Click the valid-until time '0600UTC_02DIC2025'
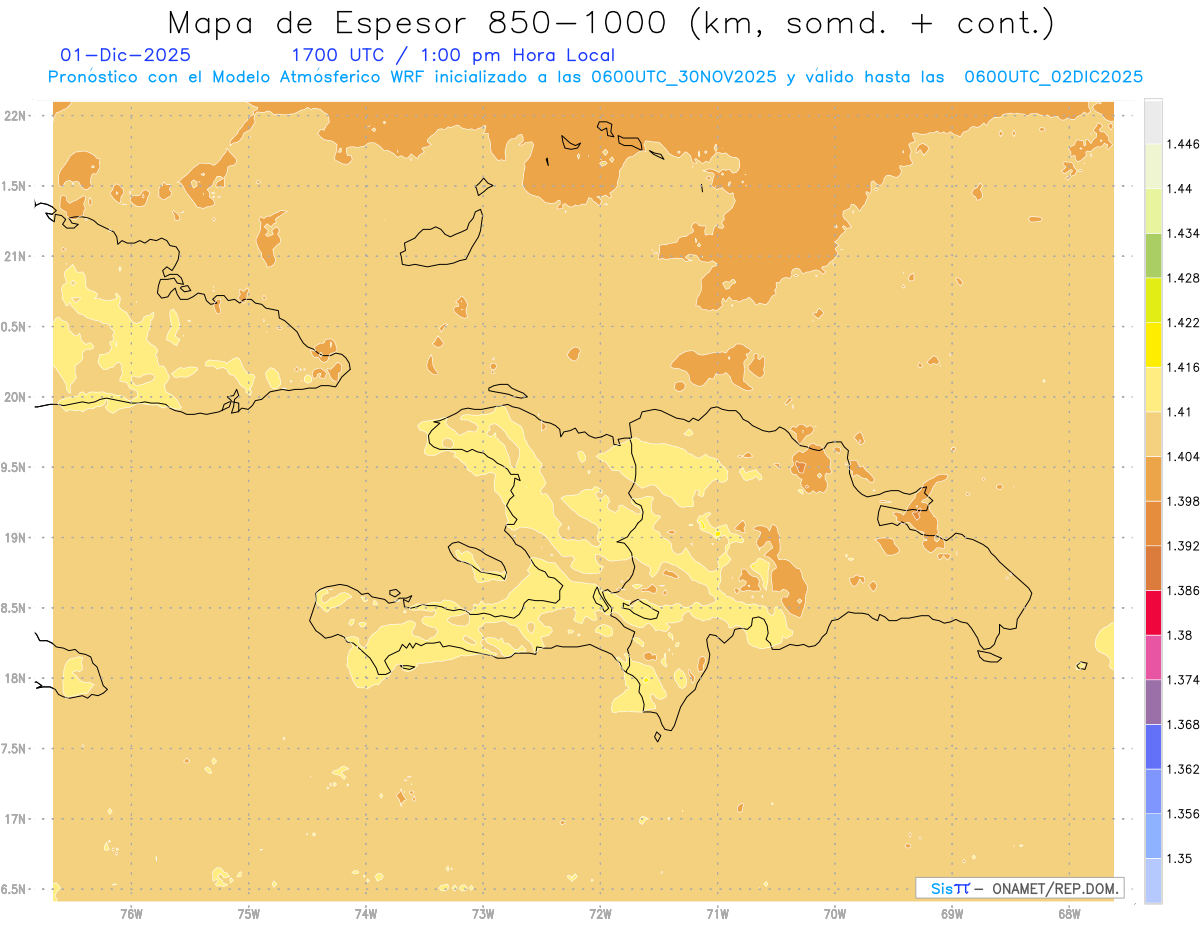 pyautogui.click(x=1052, y=77)
